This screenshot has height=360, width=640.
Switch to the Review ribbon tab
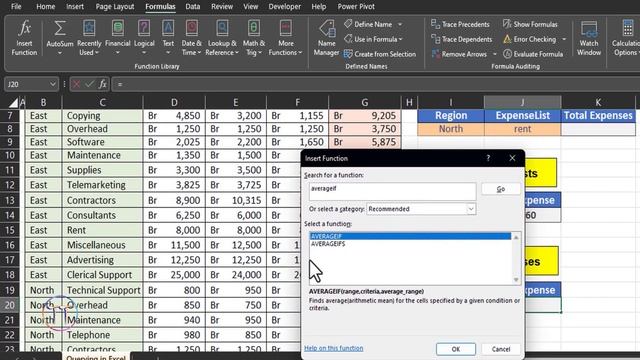222,7
